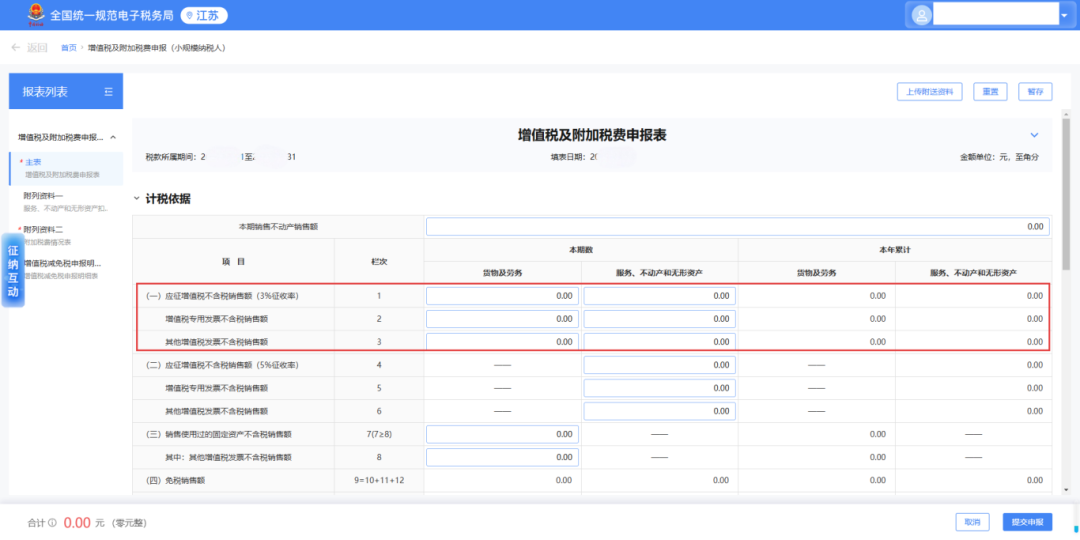Image resolution: width=1080 pixels, height=540 pixels.
Task: Collapse the 计税依据 section
Action: pyautogui.click(x=137, y=199)
